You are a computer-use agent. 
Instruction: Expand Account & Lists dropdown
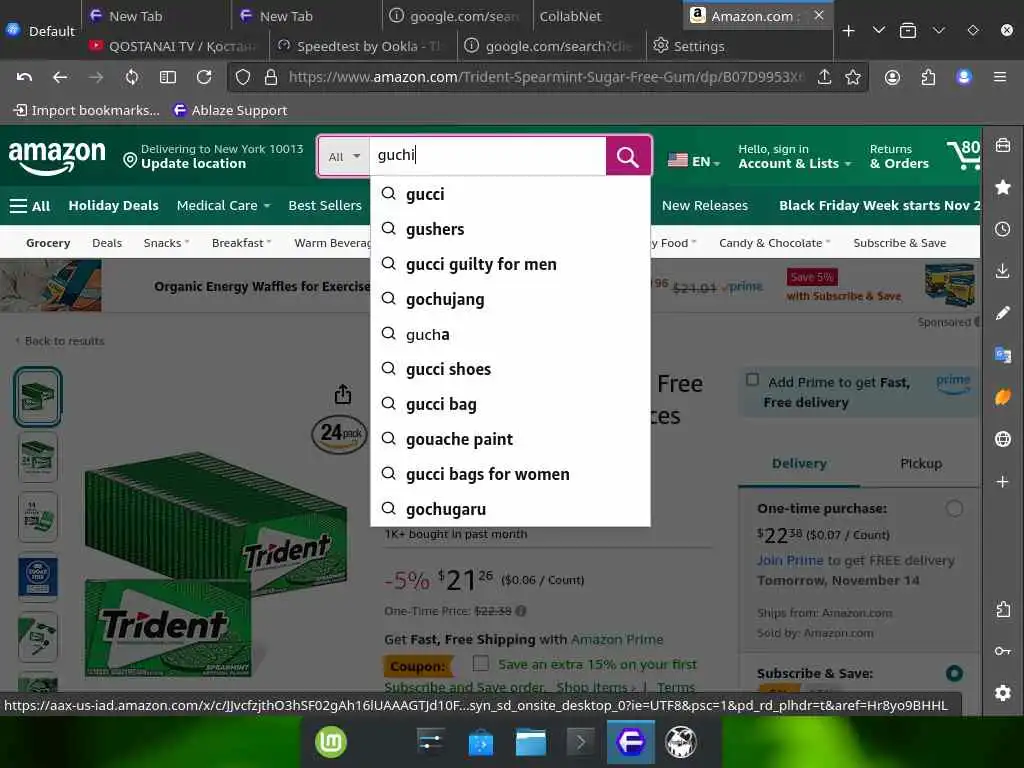pos(795,157)
